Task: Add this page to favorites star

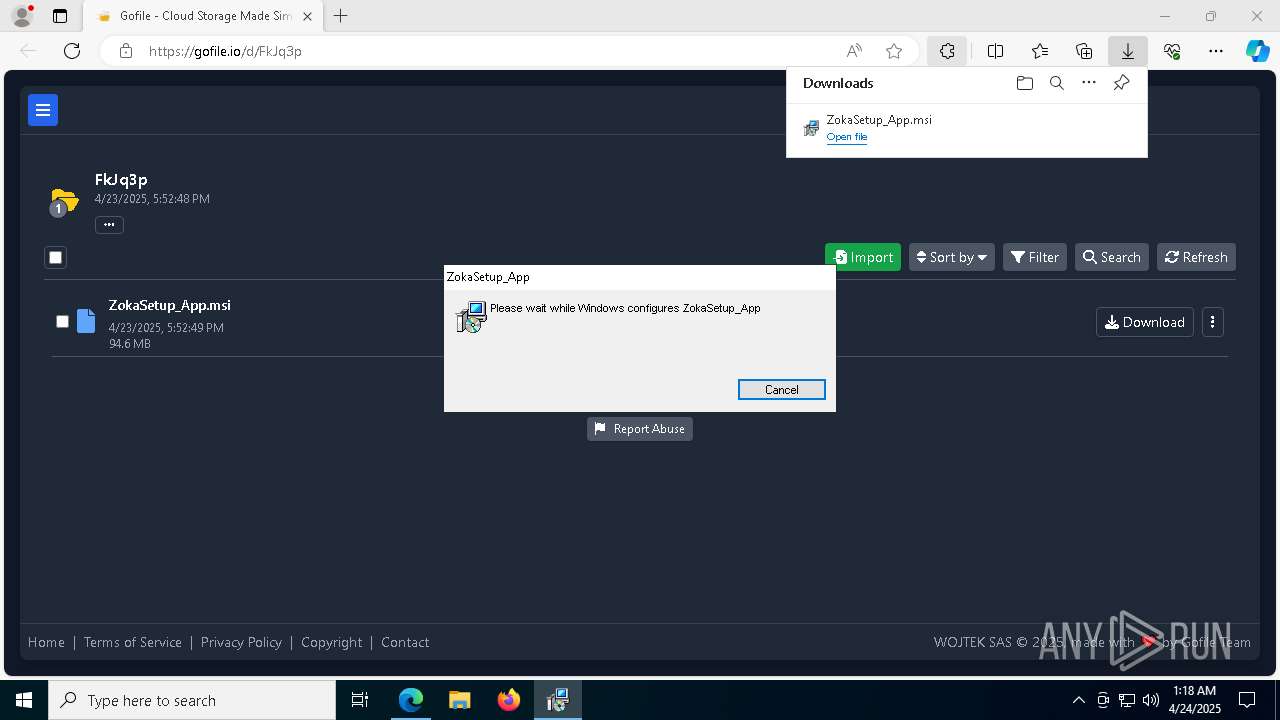Action: point(894,51)
